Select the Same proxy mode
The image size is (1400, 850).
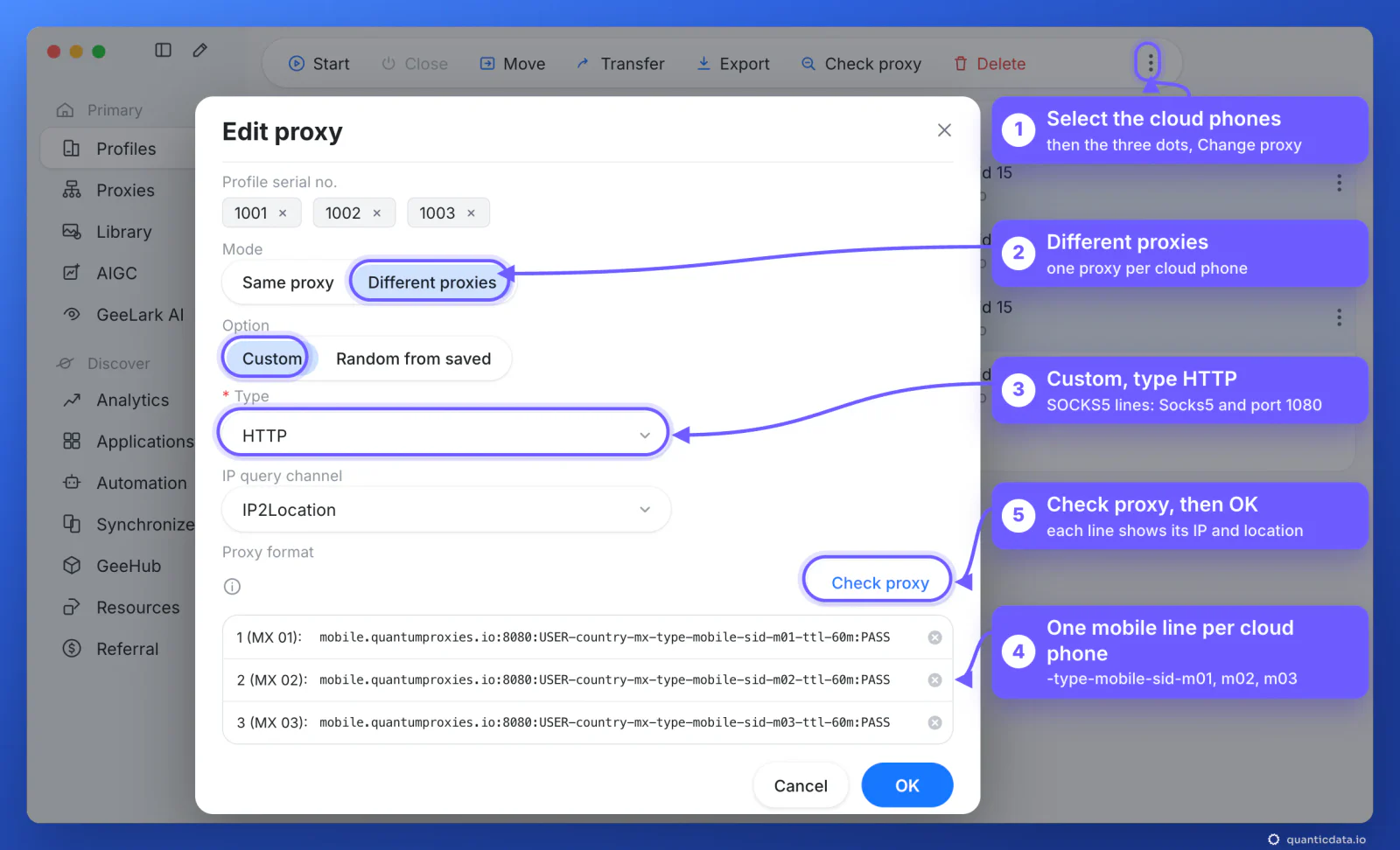click(288, 282)
